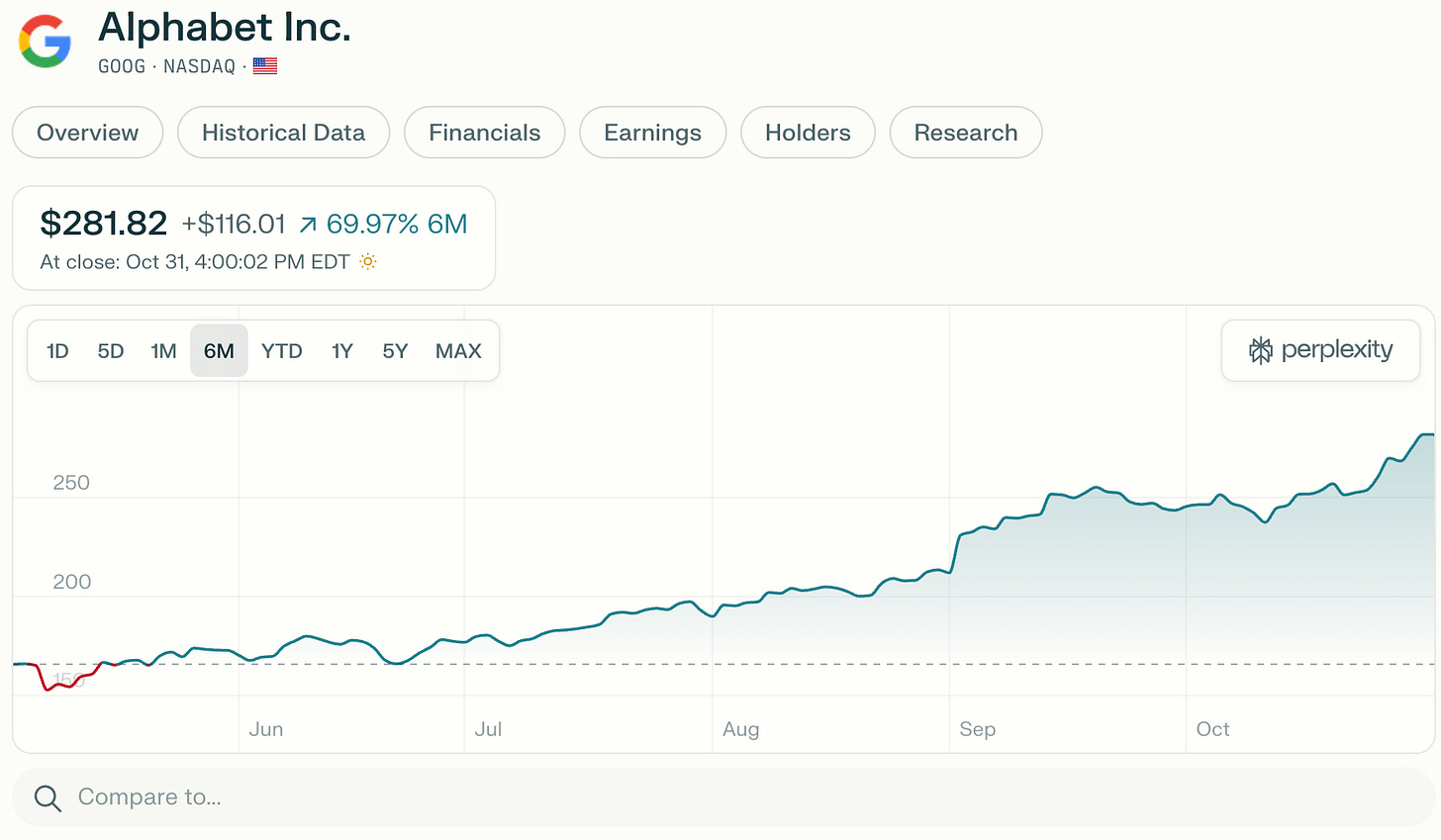
Task: Click the 69.97% 6M change text
Action: coord(397,225)
